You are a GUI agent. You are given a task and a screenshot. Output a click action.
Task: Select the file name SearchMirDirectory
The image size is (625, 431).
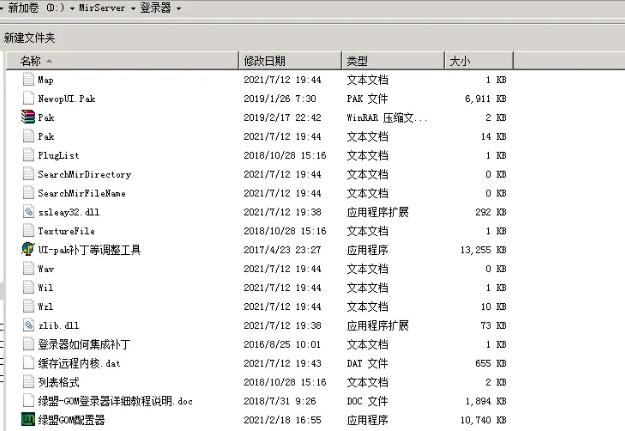(x=85, y=174)
